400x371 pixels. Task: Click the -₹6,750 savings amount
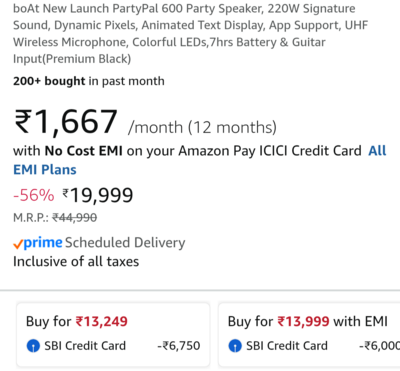point(179,346)
